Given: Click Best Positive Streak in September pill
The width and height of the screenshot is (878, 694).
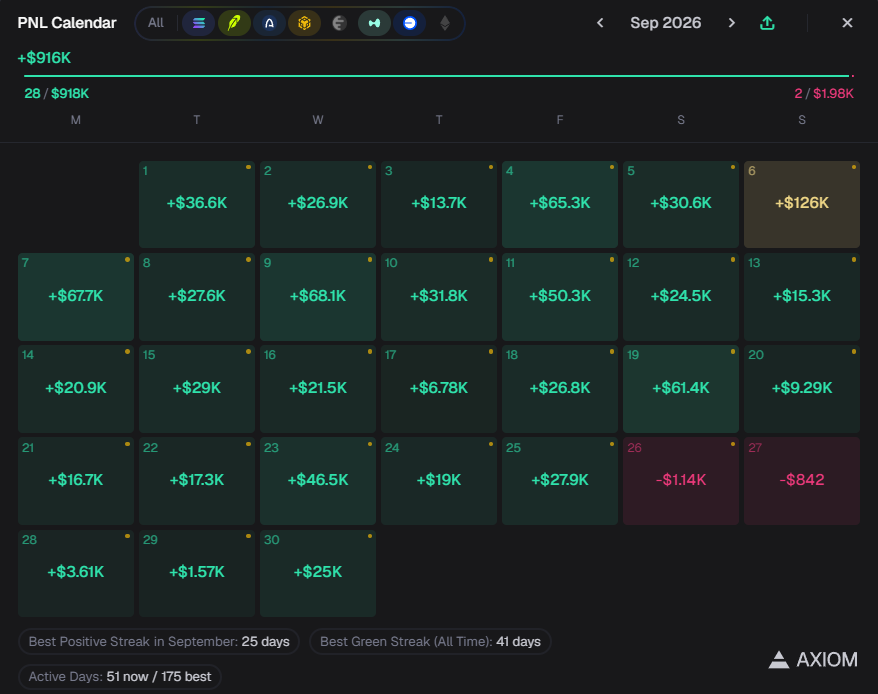Looking at the screenshot, I should 159,641.
